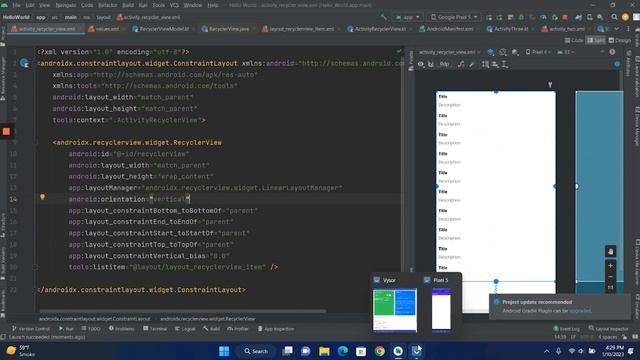Open the Pixel 4 preview device dropdown
The width and height of the screenshot is (640, 360).
539,52
